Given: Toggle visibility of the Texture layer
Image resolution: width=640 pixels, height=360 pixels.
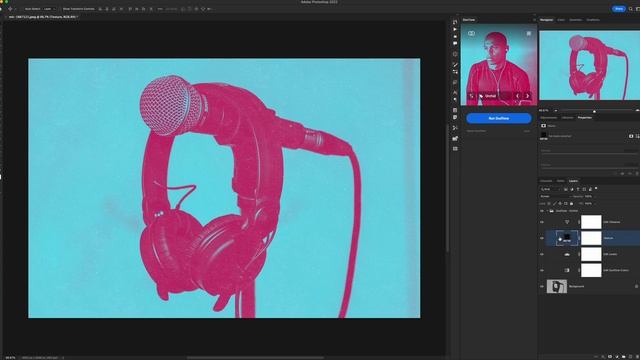Looking at the screenshot, I should [542, 238].
